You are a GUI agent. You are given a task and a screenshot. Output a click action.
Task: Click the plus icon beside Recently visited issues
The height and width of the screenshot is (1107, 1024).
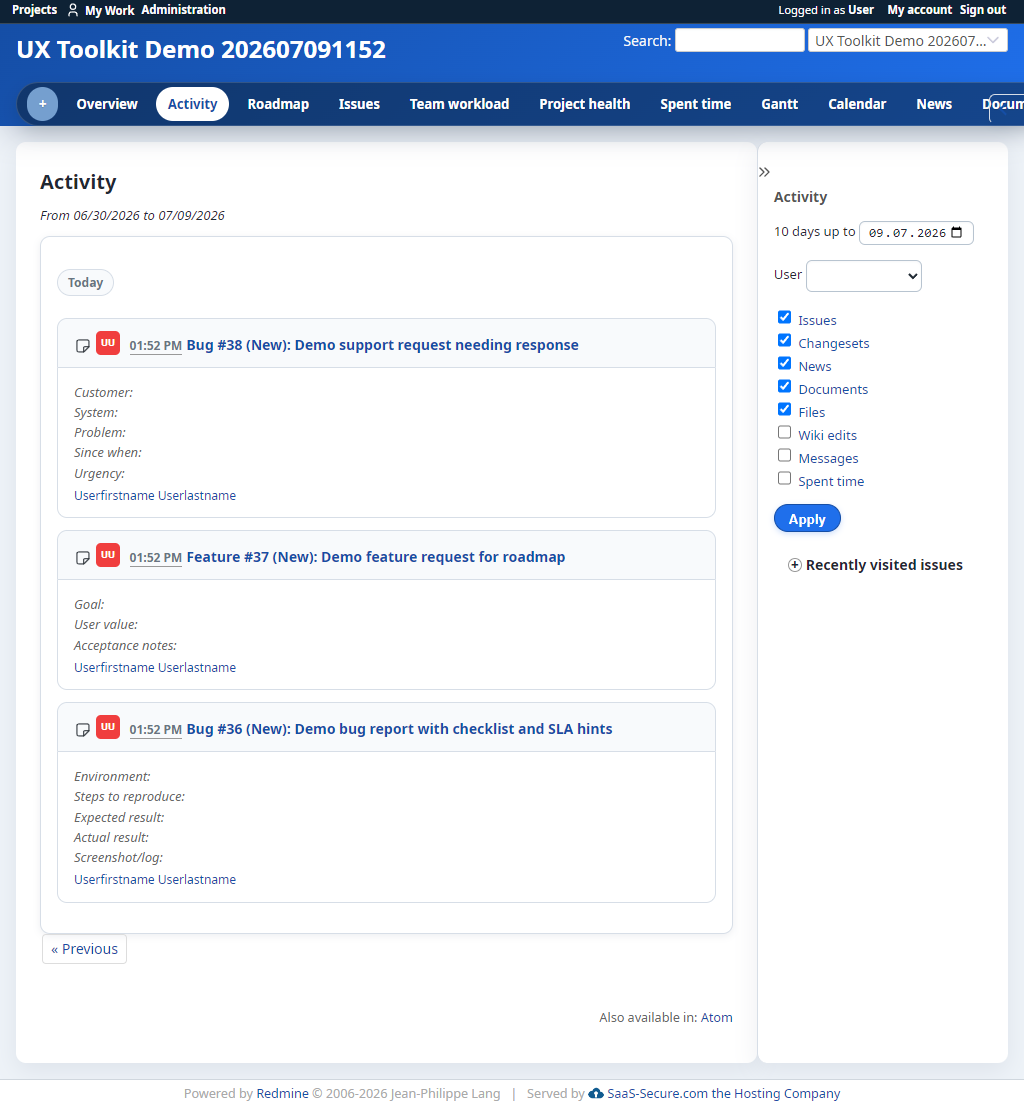794,565
